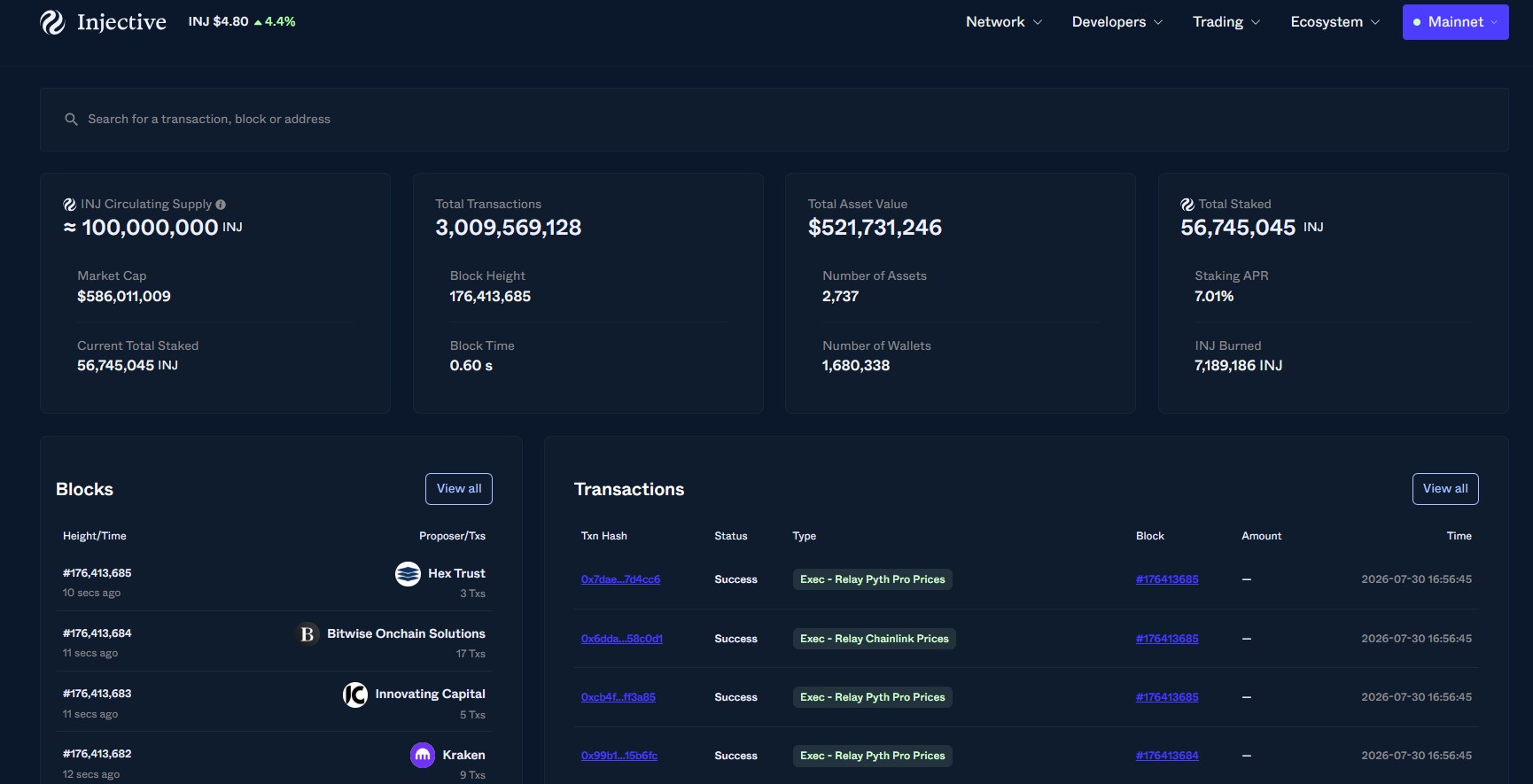Click the Status column header in Transactions
1533x784 pixels.
pos(731,536)
